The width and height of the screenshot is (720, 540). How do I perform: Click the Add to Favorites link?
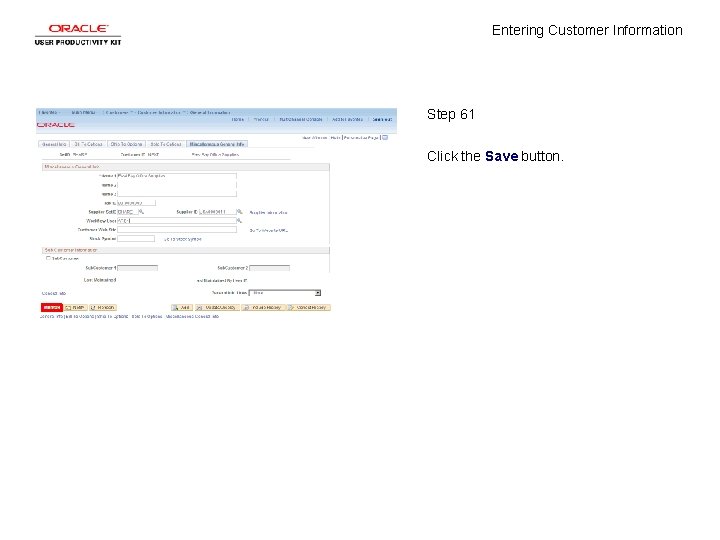tap(348, 119)
